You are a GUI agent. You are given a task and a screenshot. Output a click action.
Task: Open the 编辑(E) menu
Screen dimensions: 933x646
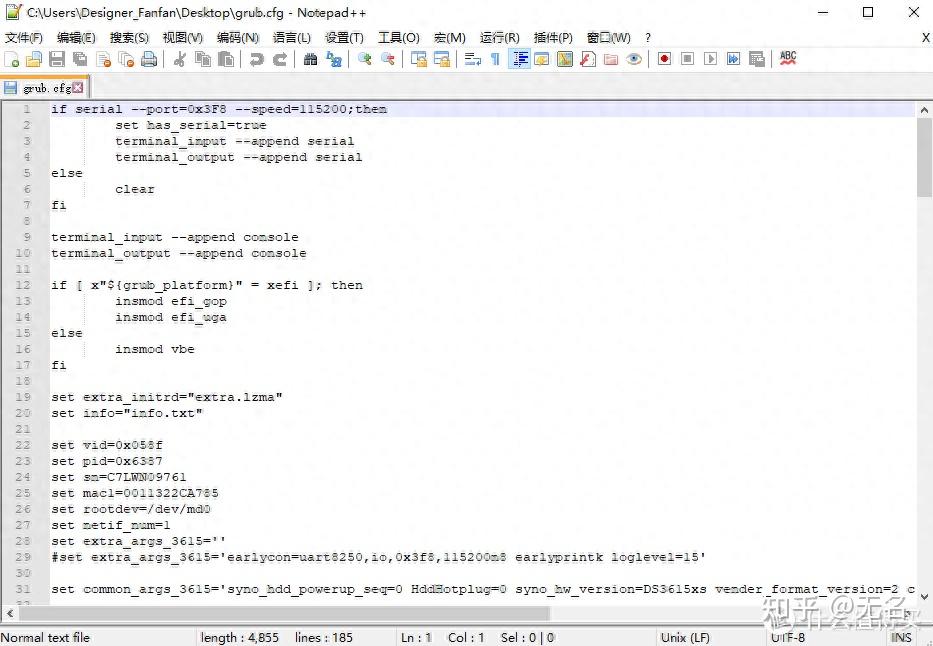(x=76, y=37)
